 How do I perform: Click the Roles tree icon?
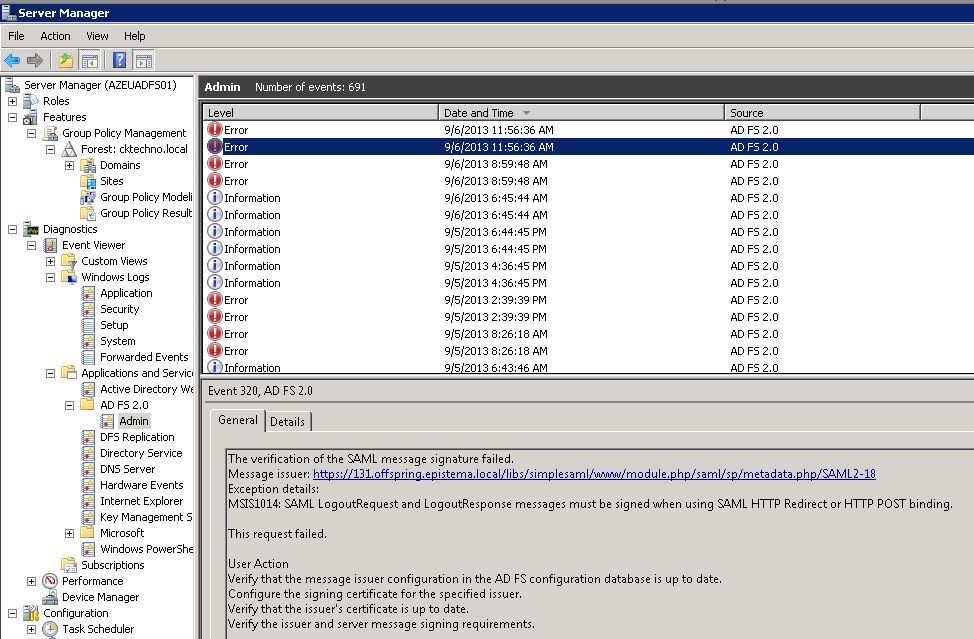(x=30, y=101)
